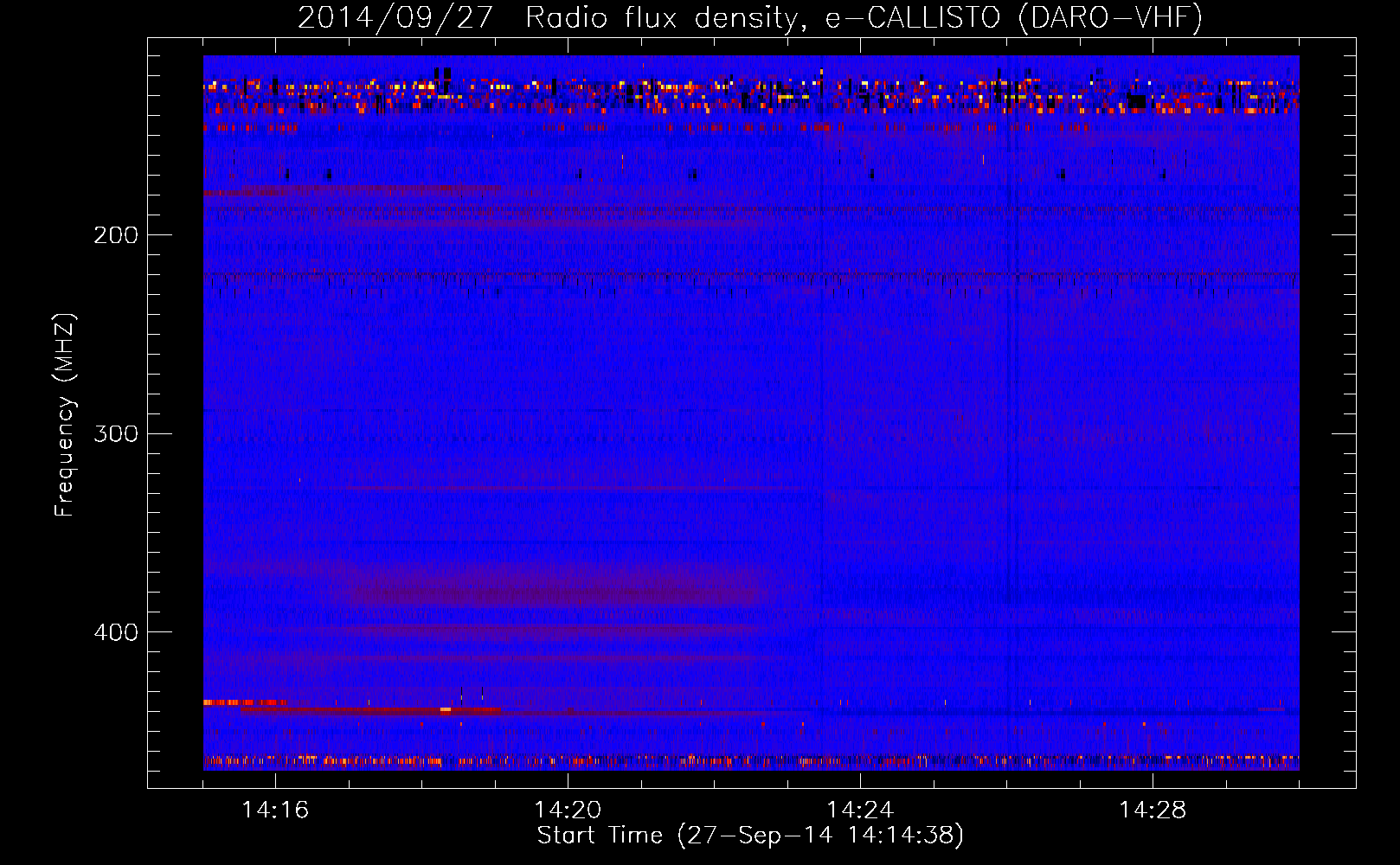This screenshot has width=1400, height=865.
Task: Click the 14:16 time tick label
Action: pyautogui.click(x=275, y=810)
